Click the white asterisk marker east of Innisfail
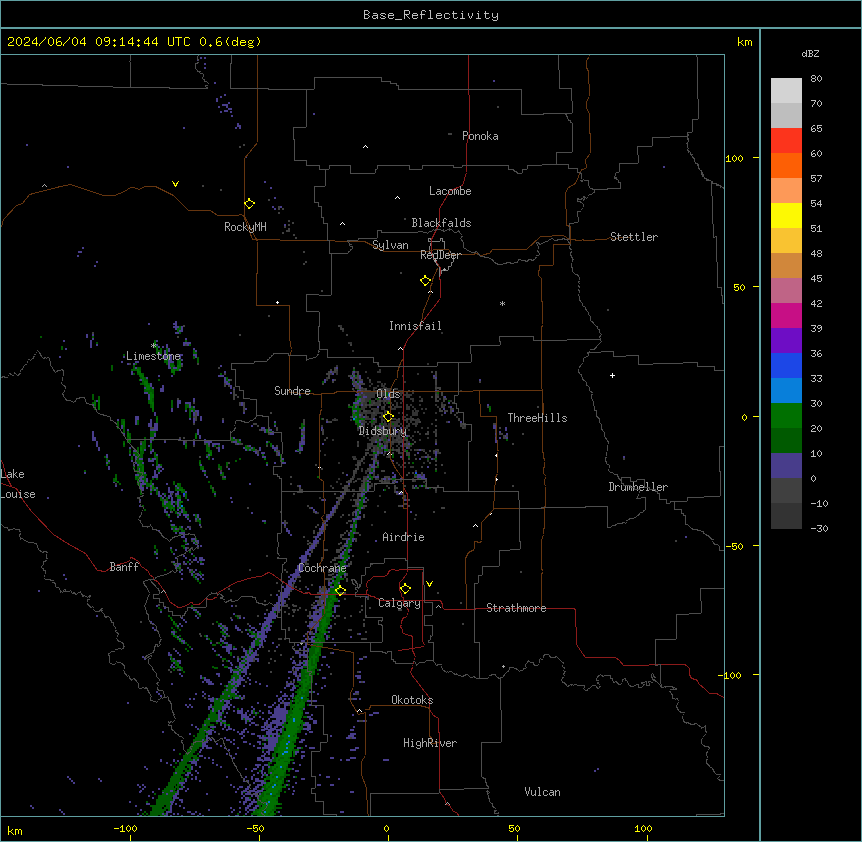Screen dimensions: 862x842 click(x=502, y=303)
